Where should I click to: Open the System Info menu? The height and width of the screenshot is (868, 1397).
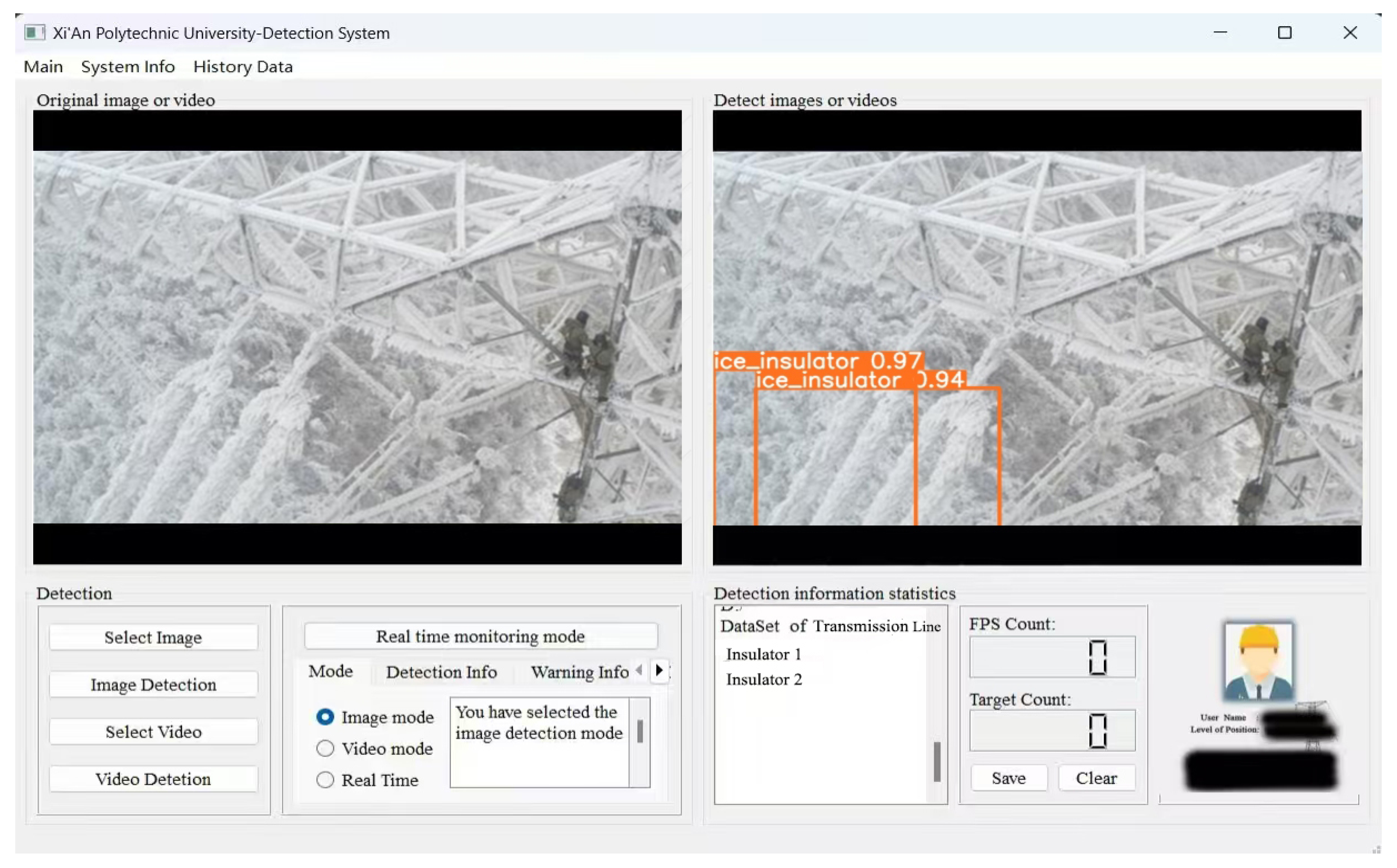click(x=127, y=66)
